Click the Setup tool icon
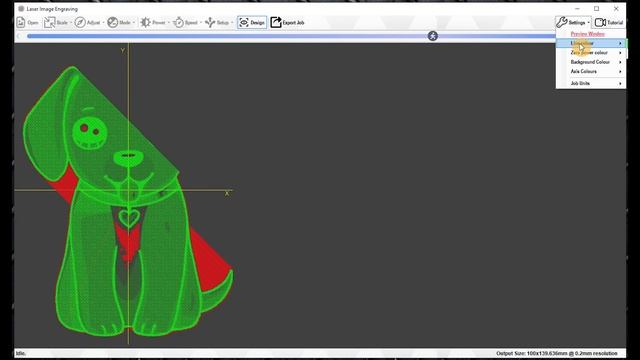640x360 pixels. [x=210, y=22]
